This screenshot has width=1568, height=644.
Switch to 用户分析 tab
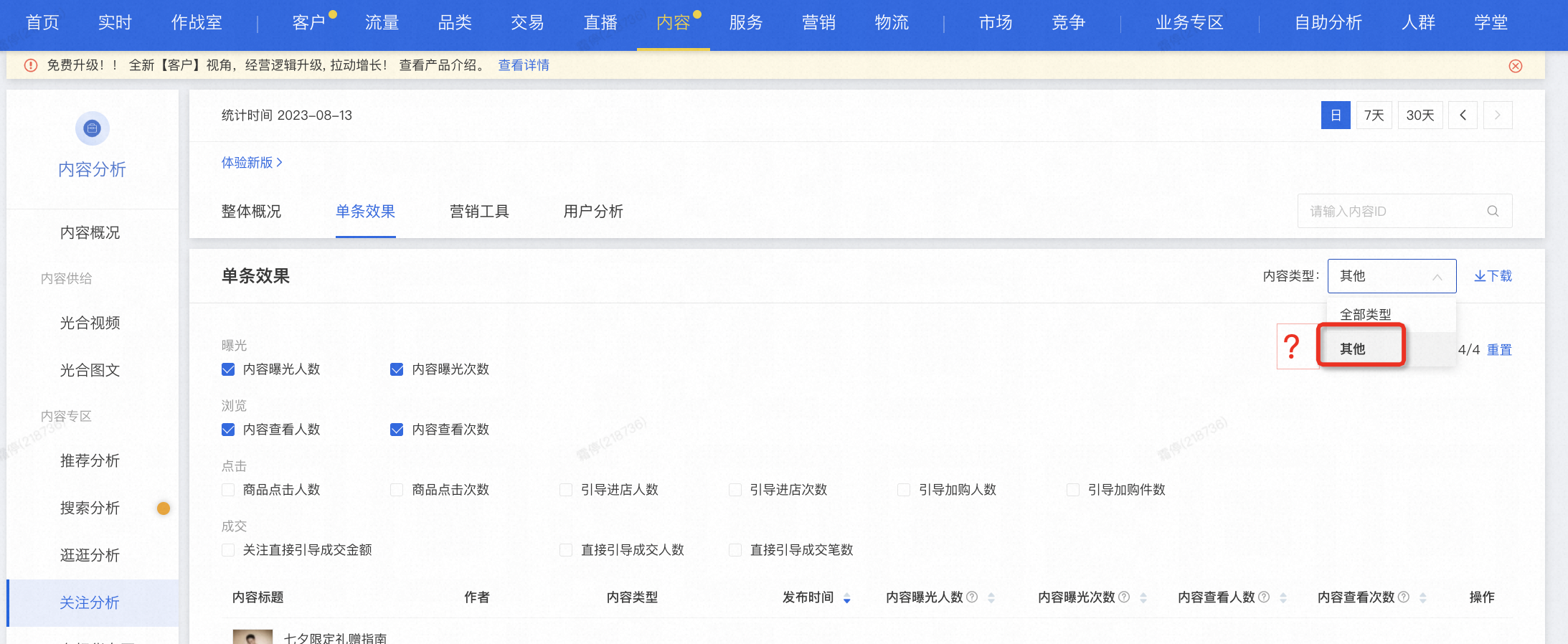[593, 212]
